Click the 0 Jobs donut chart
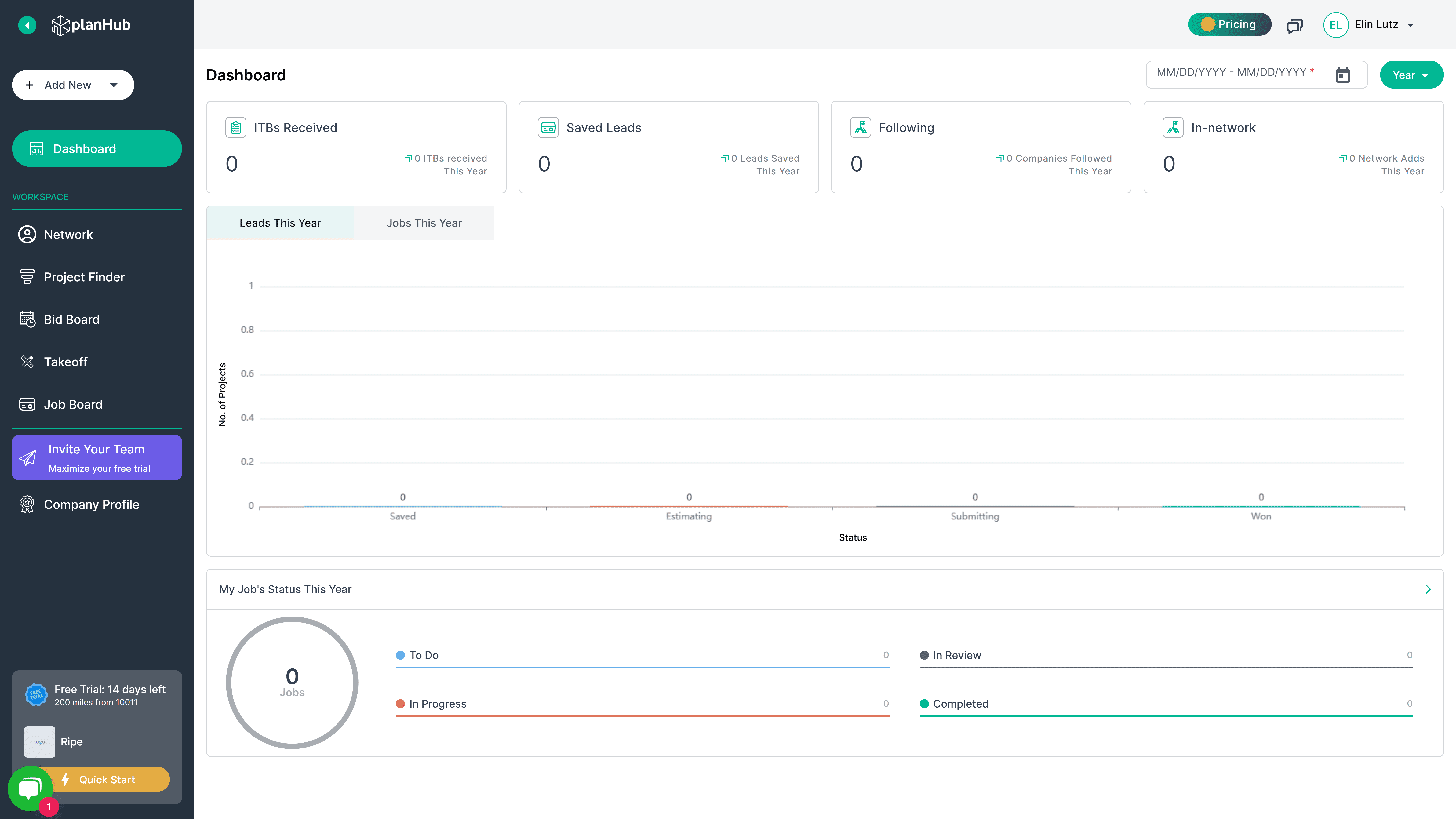Viewport: 1456px width, 819px height. [x=292, y=683]
